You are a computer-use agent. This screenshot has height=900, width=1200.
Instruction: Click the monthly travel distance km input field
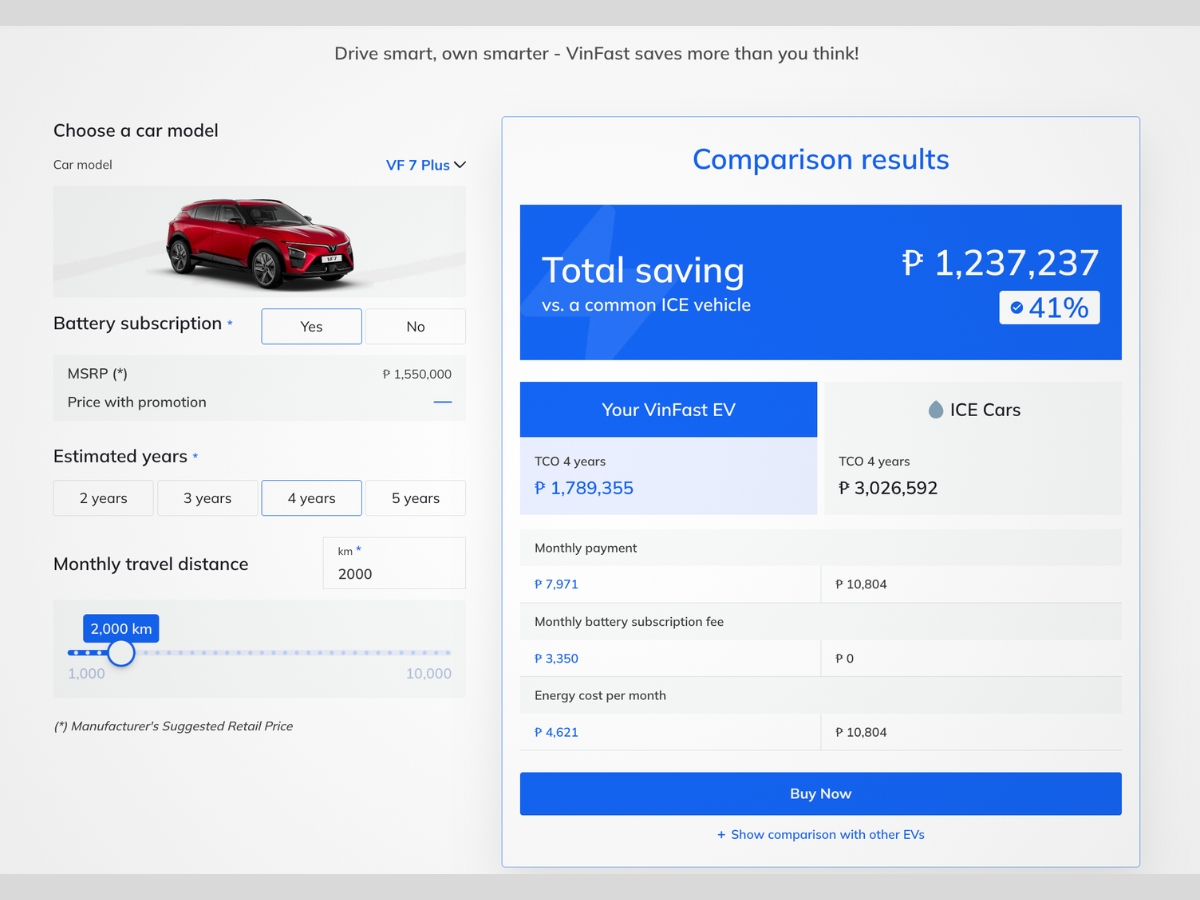tap(394, 563)
